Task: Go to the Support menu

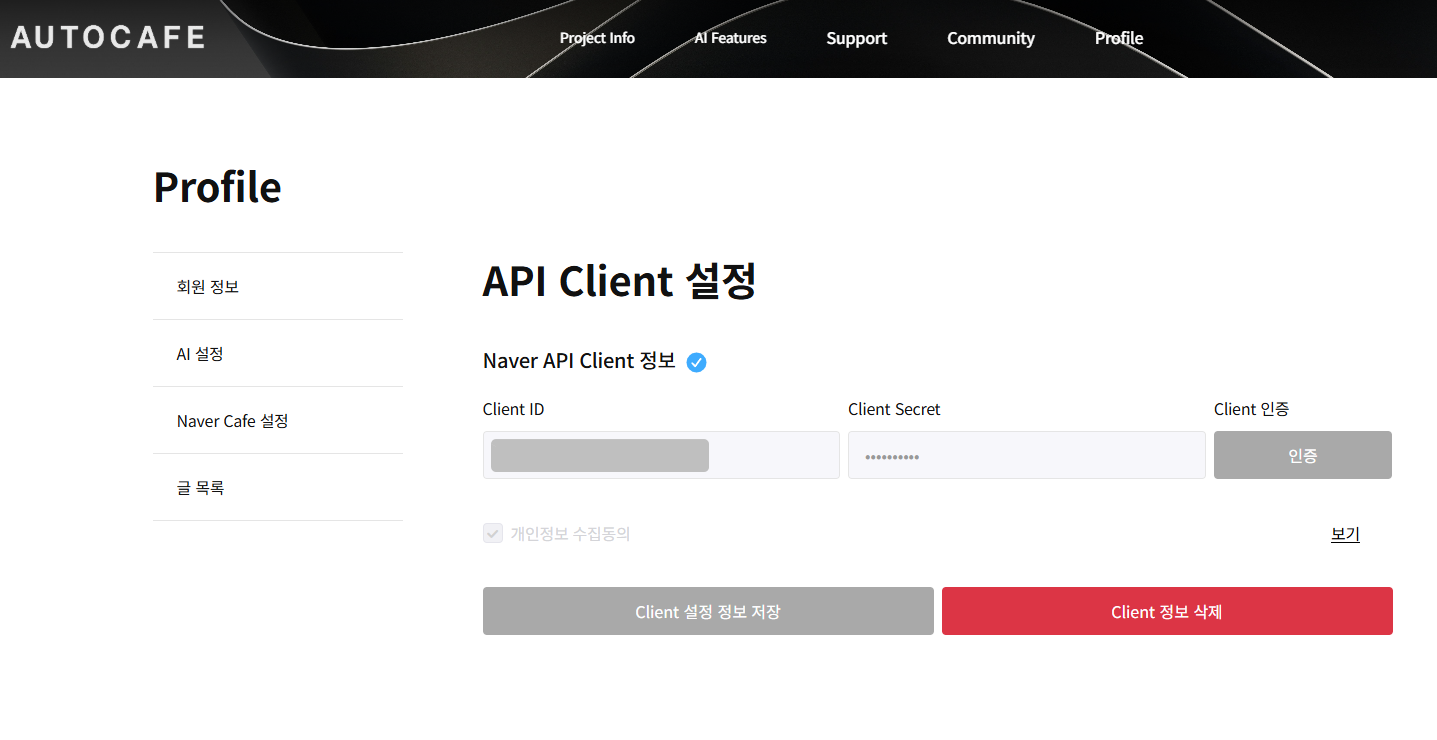Action: [856, 38]
